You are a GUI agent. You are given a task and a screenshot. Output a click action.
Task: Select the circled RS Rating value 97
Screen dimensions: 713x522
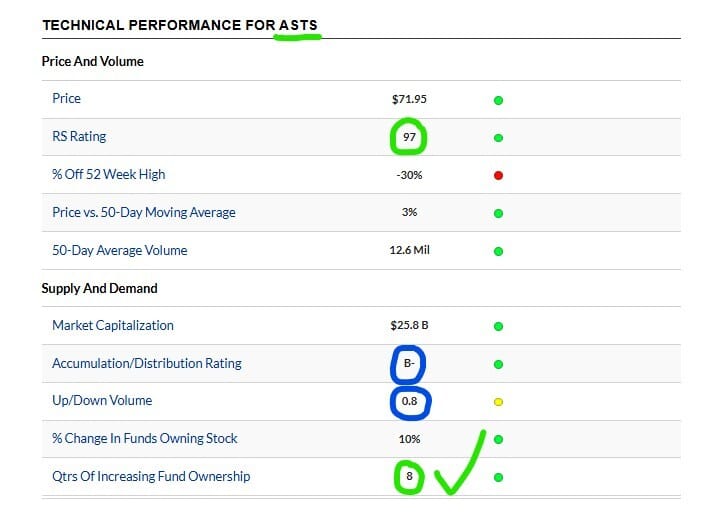pos(409,137)
